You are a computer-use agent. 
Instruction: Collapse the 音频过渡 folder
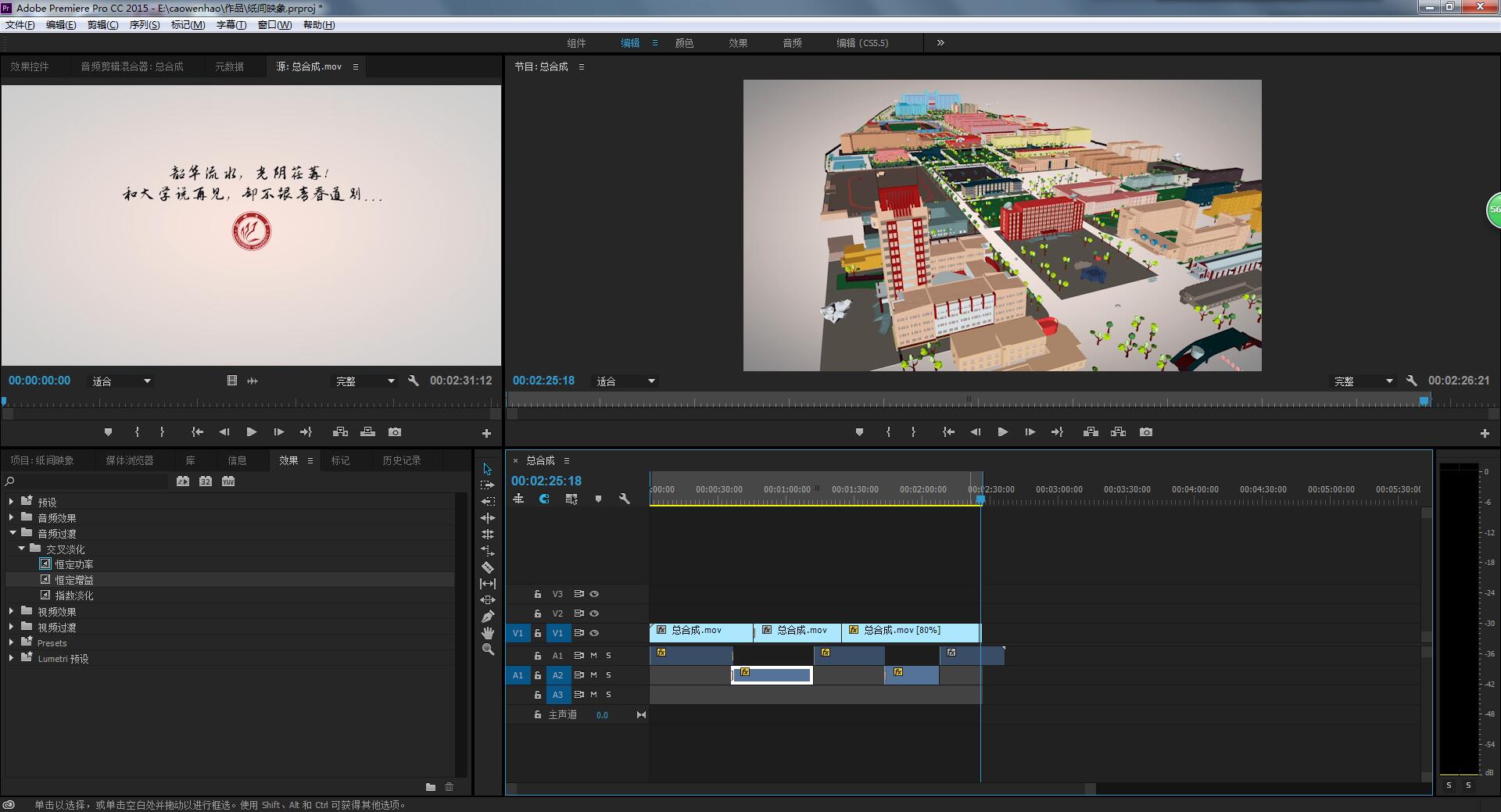(x=13, y=533)
